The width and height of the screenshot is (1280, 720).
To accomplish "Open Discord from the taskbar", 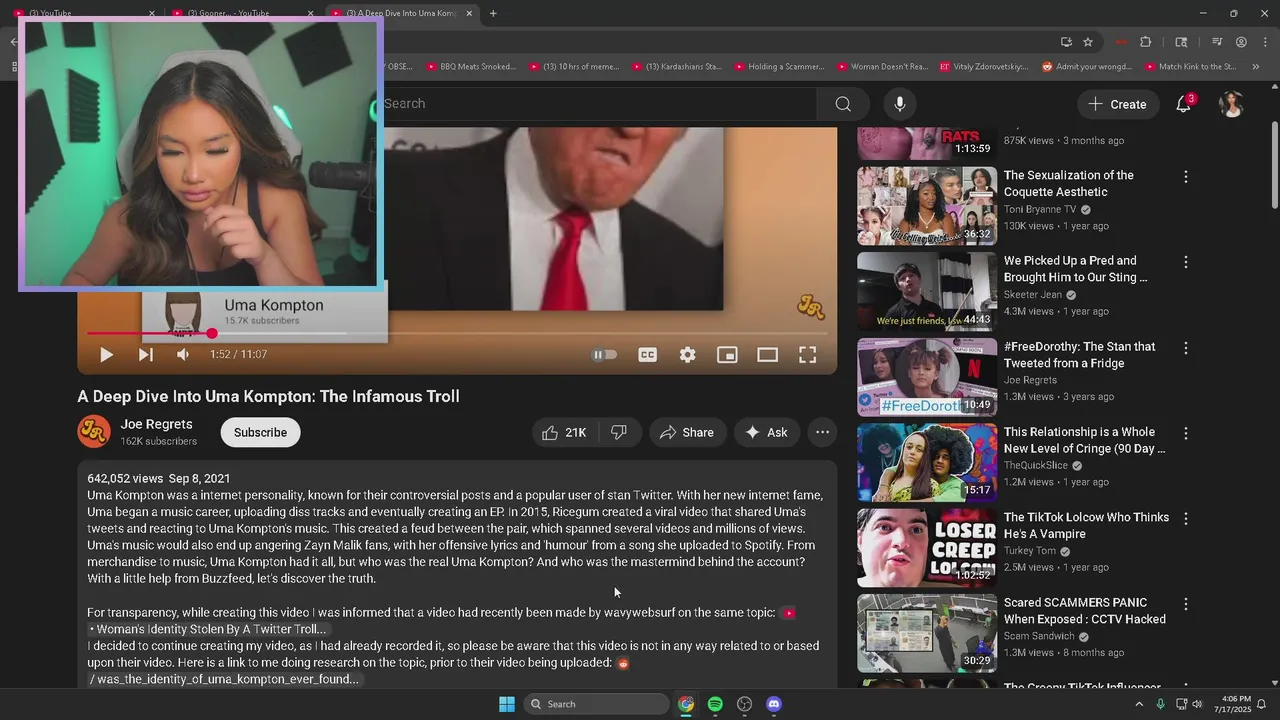I will (x=773, y=704).
